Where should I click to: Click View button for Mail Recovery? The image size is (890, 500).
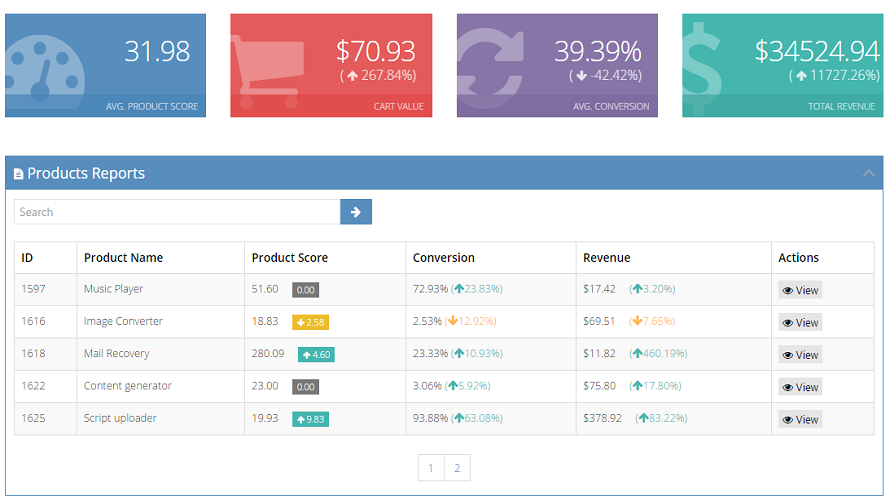800,354
